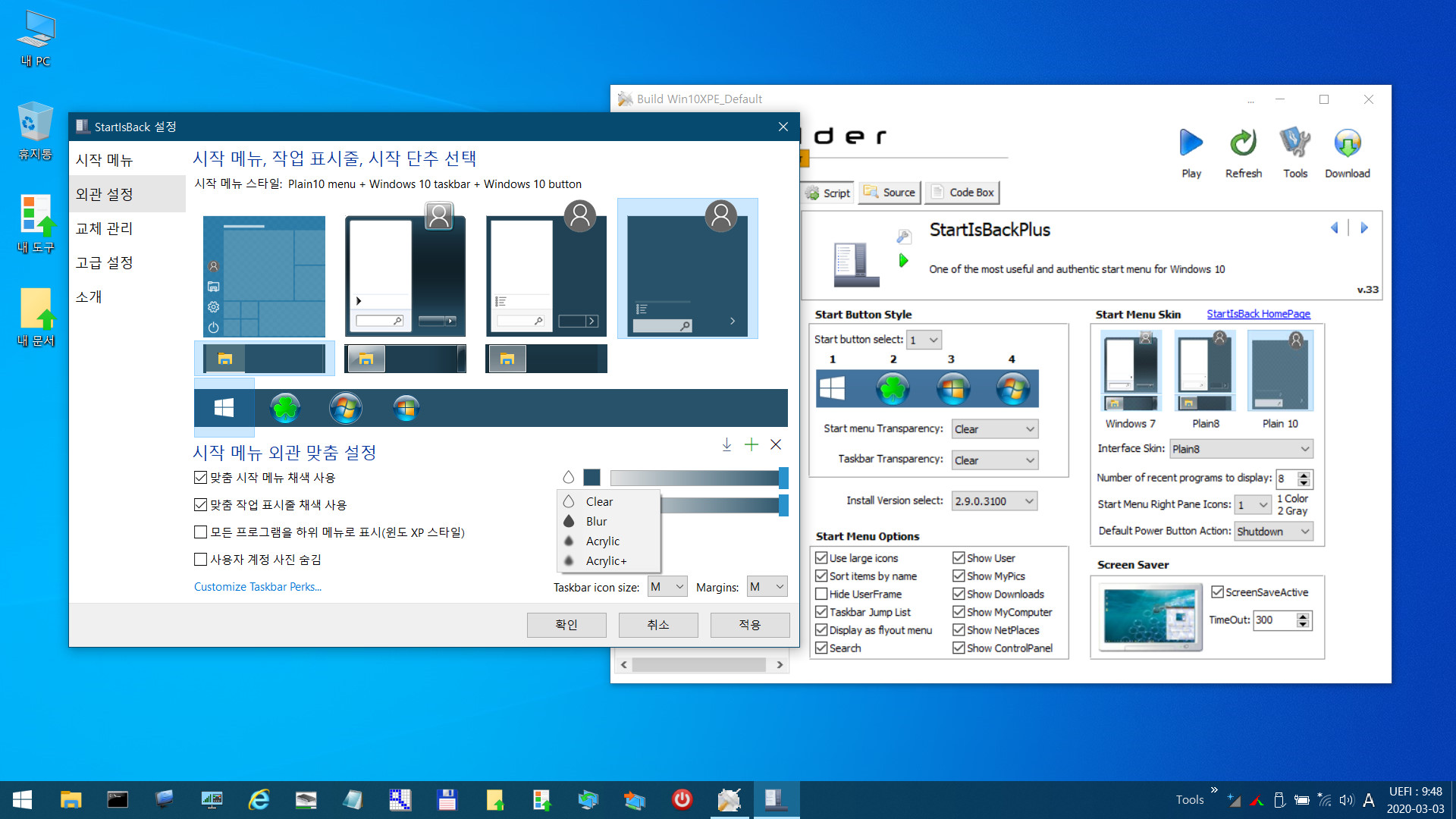Image resolution: width=1456 pixels, height=819 pixels.
Task: Open Taskbar Transparency dropdown
Action: (994, 460)
